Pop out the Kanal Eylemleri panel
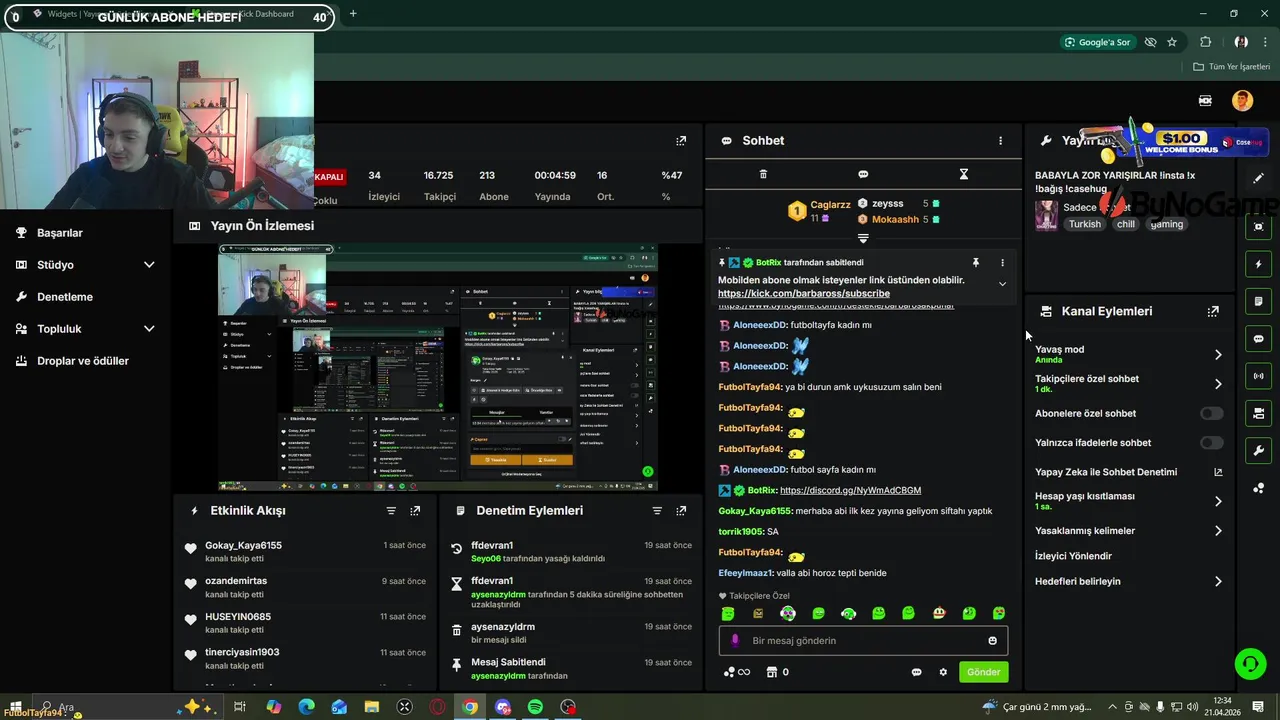Screen dimensions: 1280x720 point(1213,311)
